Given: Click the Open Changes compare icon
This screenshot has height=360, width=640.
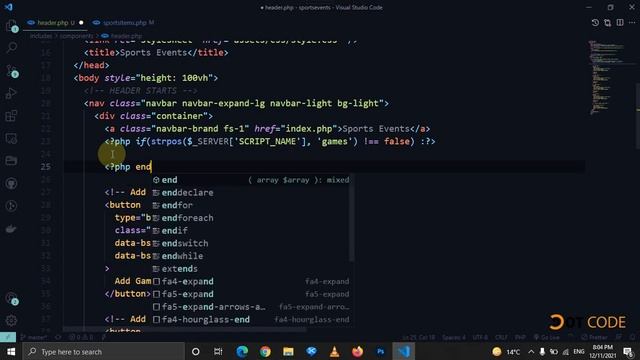Looking at the screenshot, I should [x=607, y=22].
